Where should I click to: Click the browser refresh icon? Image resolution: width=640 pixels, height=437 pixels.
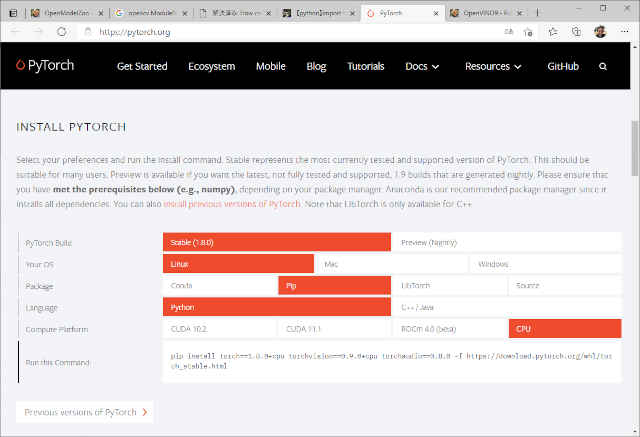[x=61, y=32]
